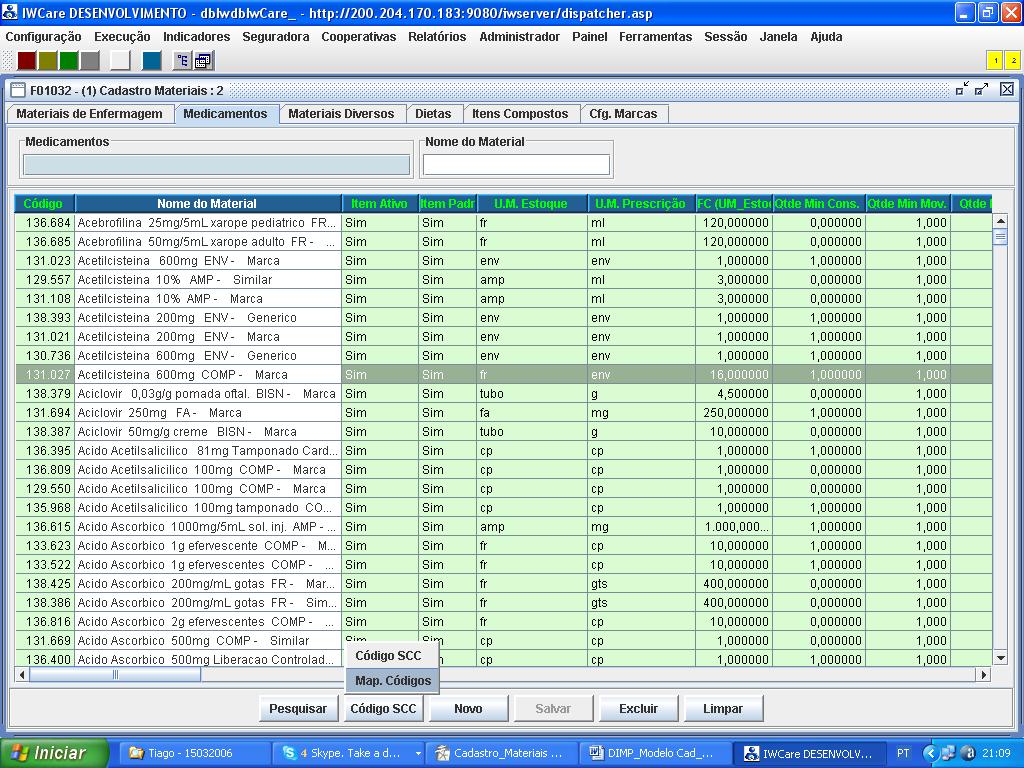Open the Ferramentas menu
The height and width of the screenshot is (768, 1024).
tap(655, 37)
